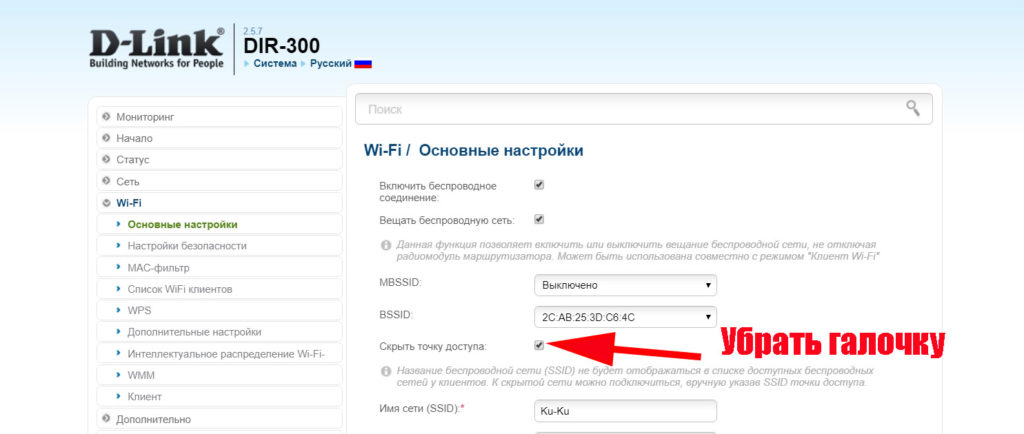Click the Russian flag icon

[363, 64]
